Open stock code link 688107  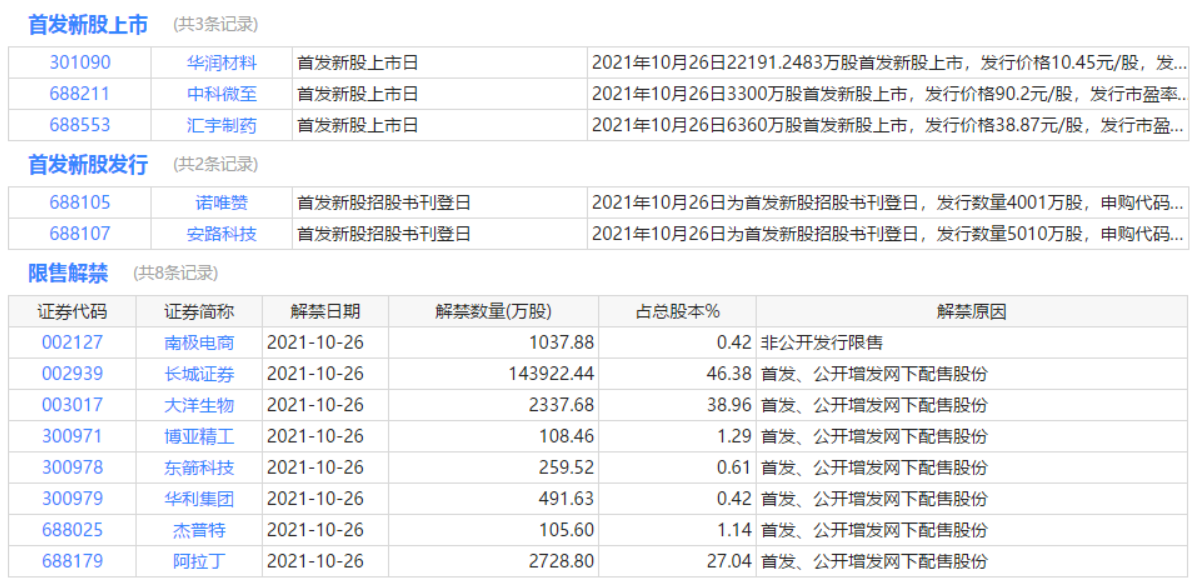80,234
